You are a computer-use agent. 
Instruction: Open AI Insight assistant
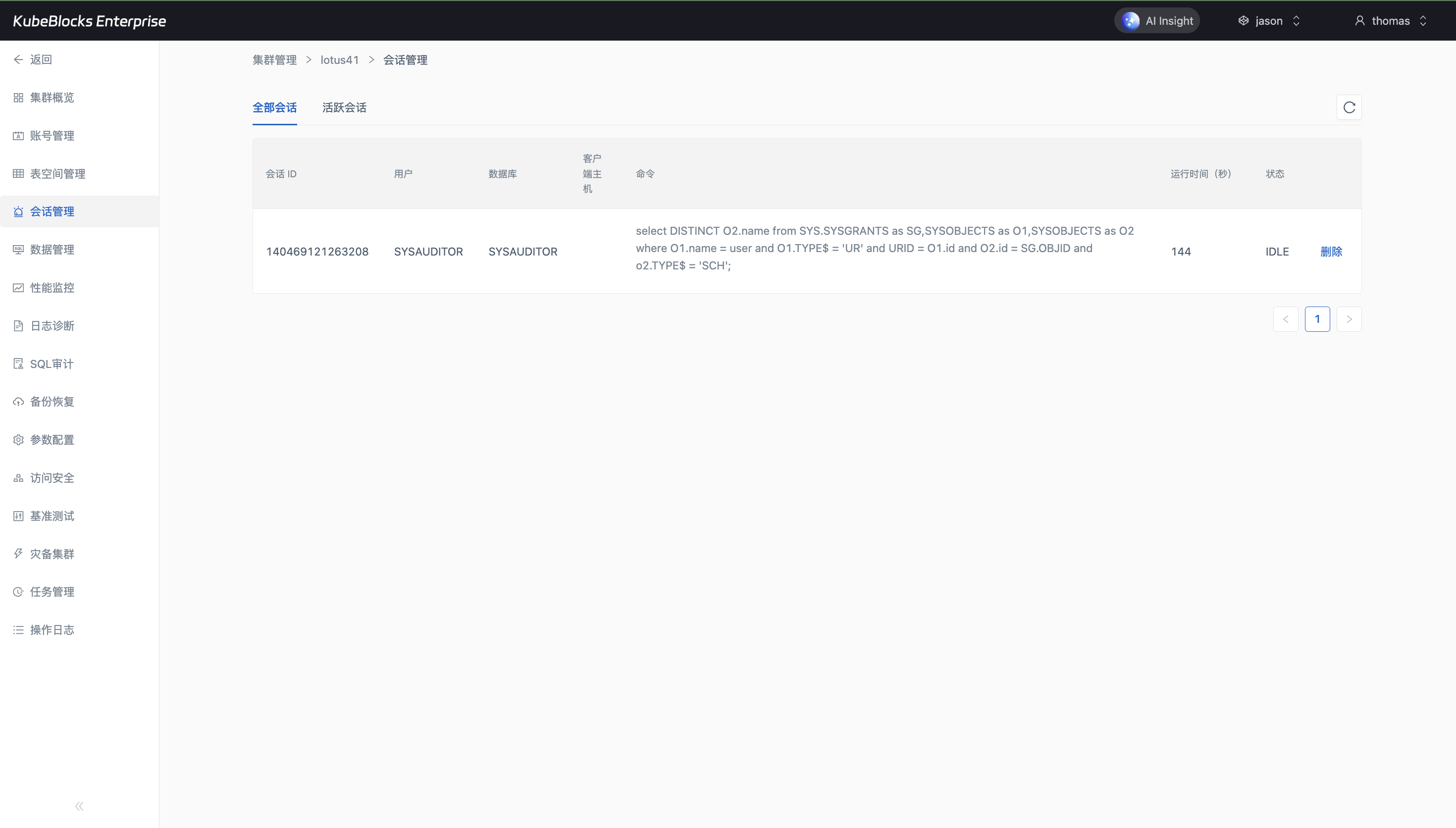(1156, 21)
